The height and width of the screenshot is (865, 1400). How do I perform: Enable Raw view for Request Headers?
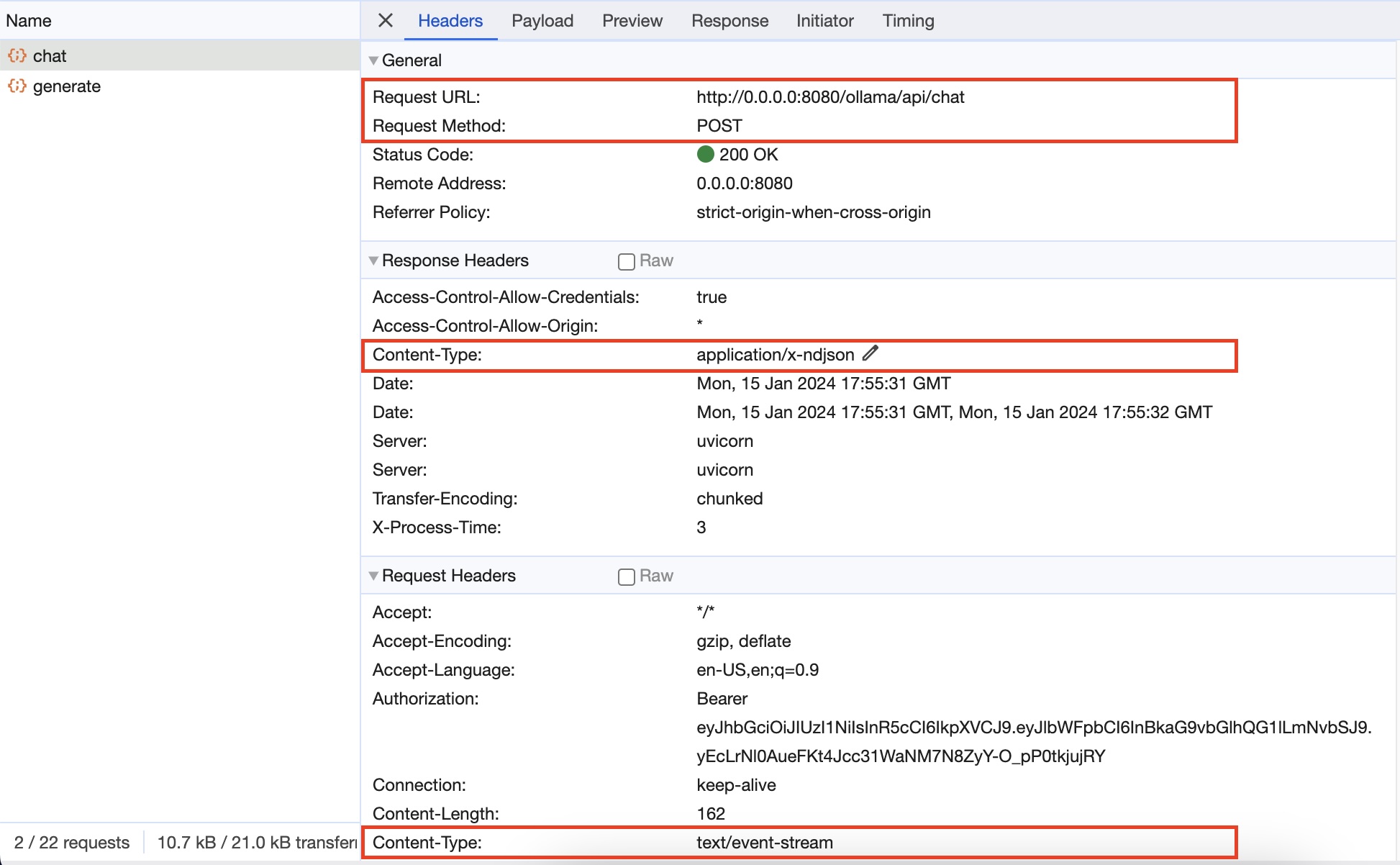(x=626, y=576)
